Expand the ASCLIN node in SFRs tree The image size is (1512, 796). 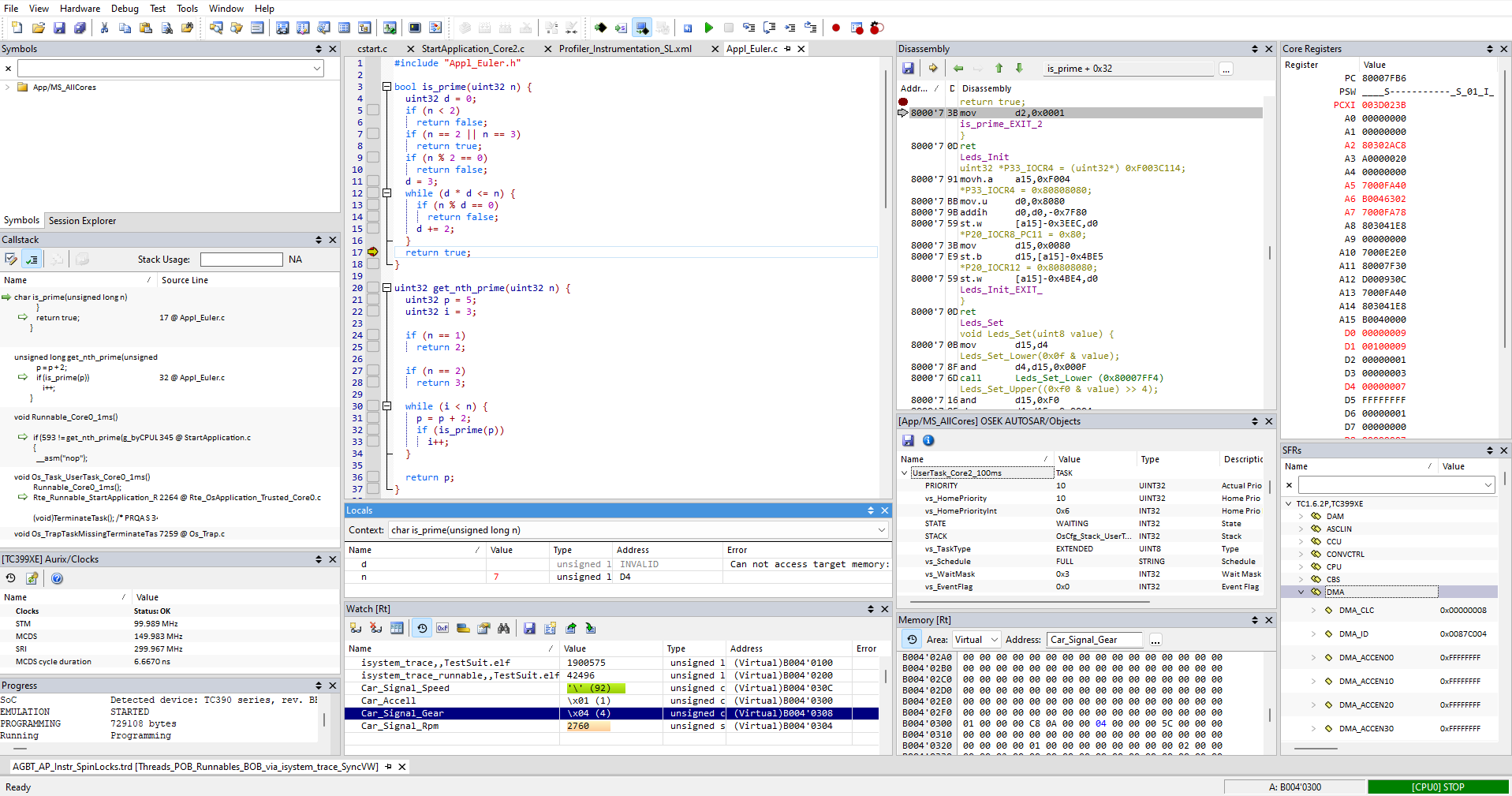[1301, 529]
